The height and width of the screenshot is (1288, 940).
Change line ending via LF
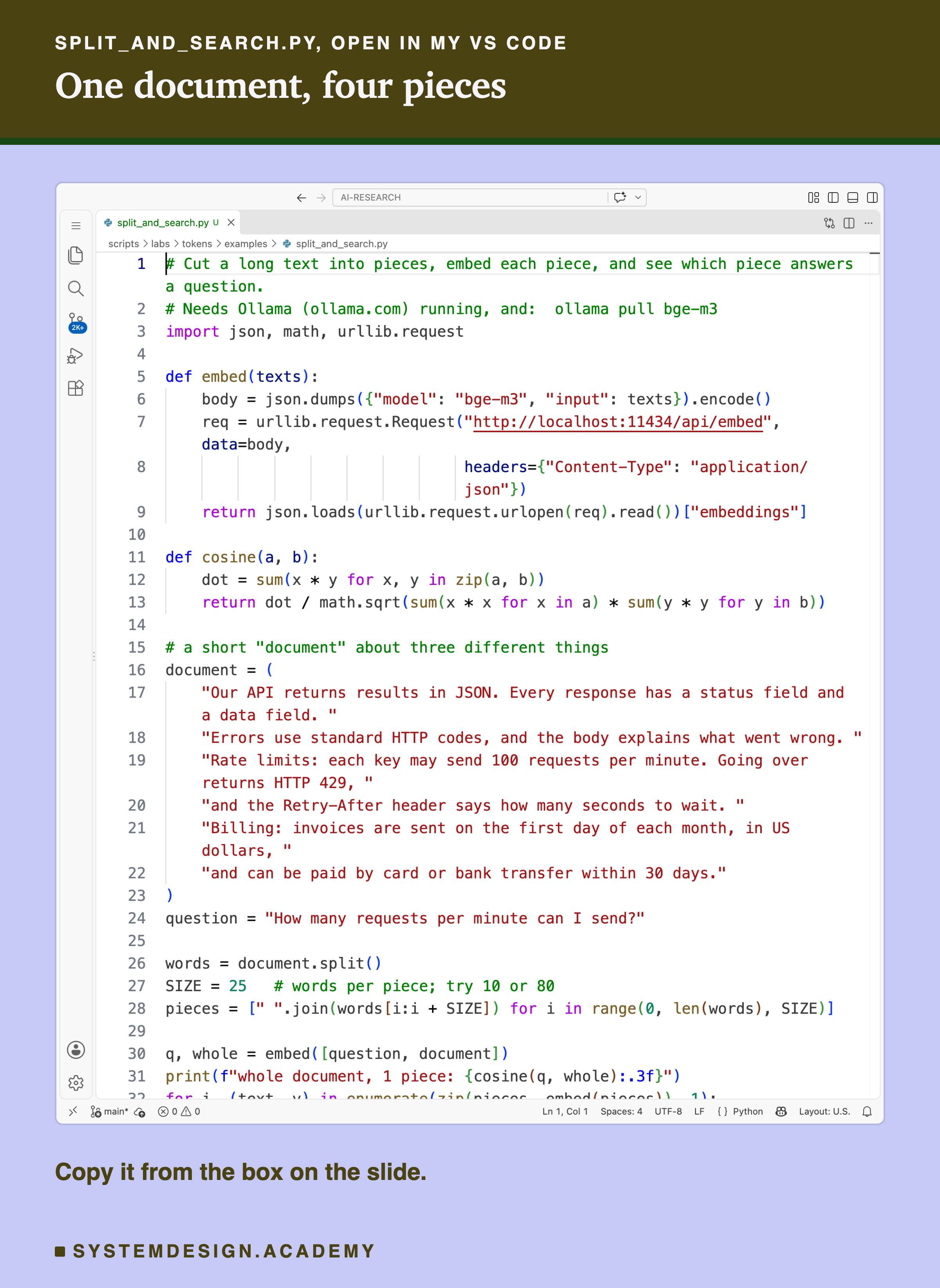pos(699,1111)
